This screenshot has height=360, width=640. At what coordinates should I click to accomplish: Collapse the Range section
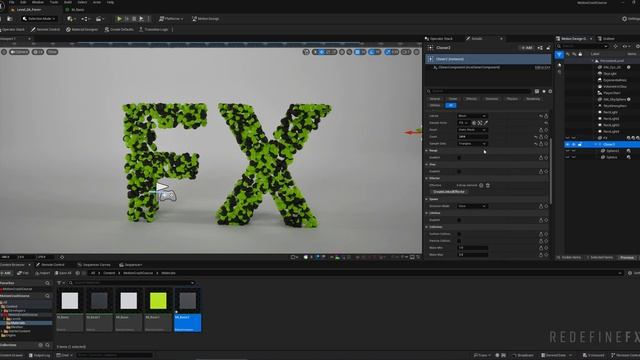427,151
